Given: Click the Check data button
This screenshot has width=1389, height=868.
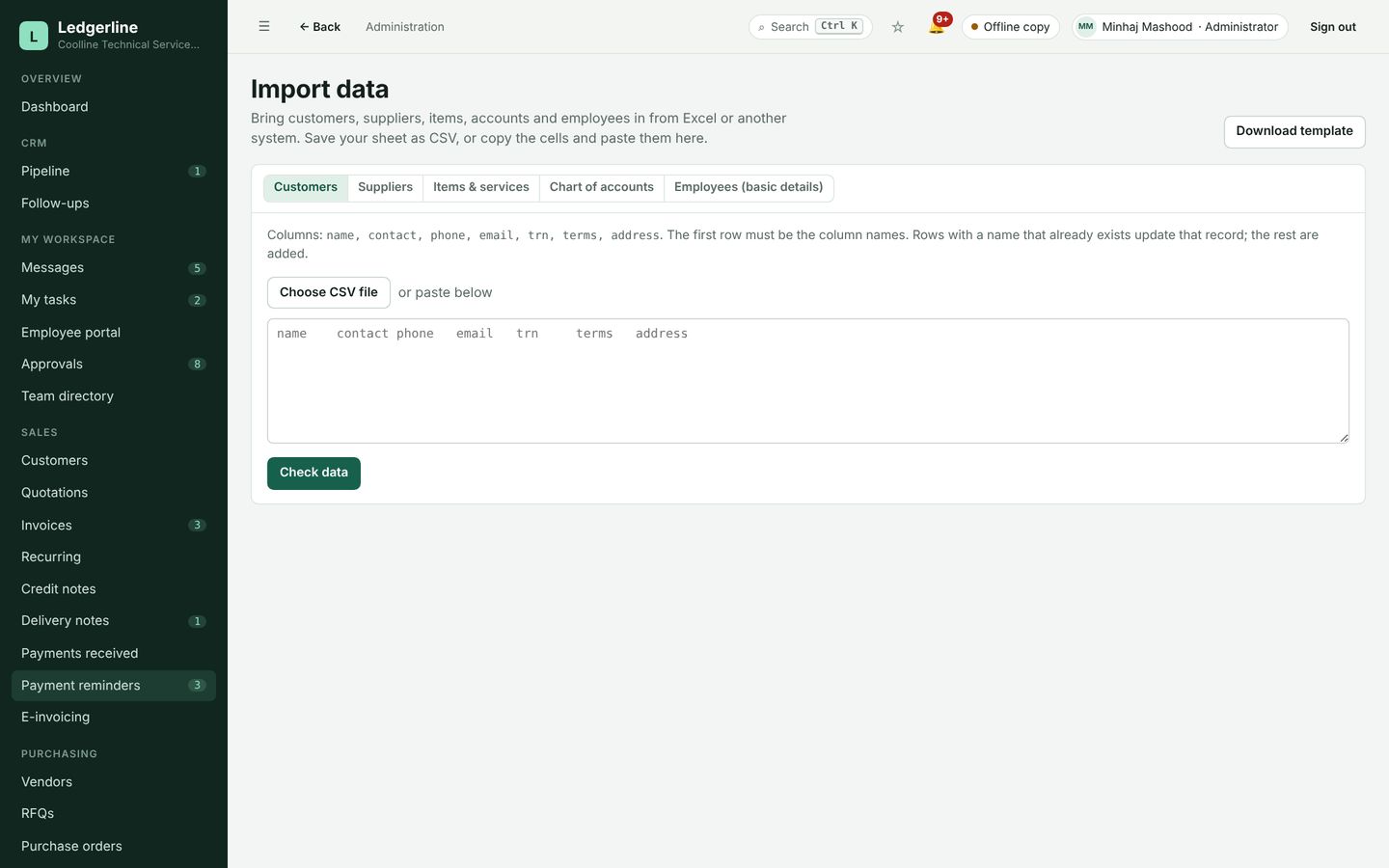Looking at the screenshot, I should [x=313, y=474].
